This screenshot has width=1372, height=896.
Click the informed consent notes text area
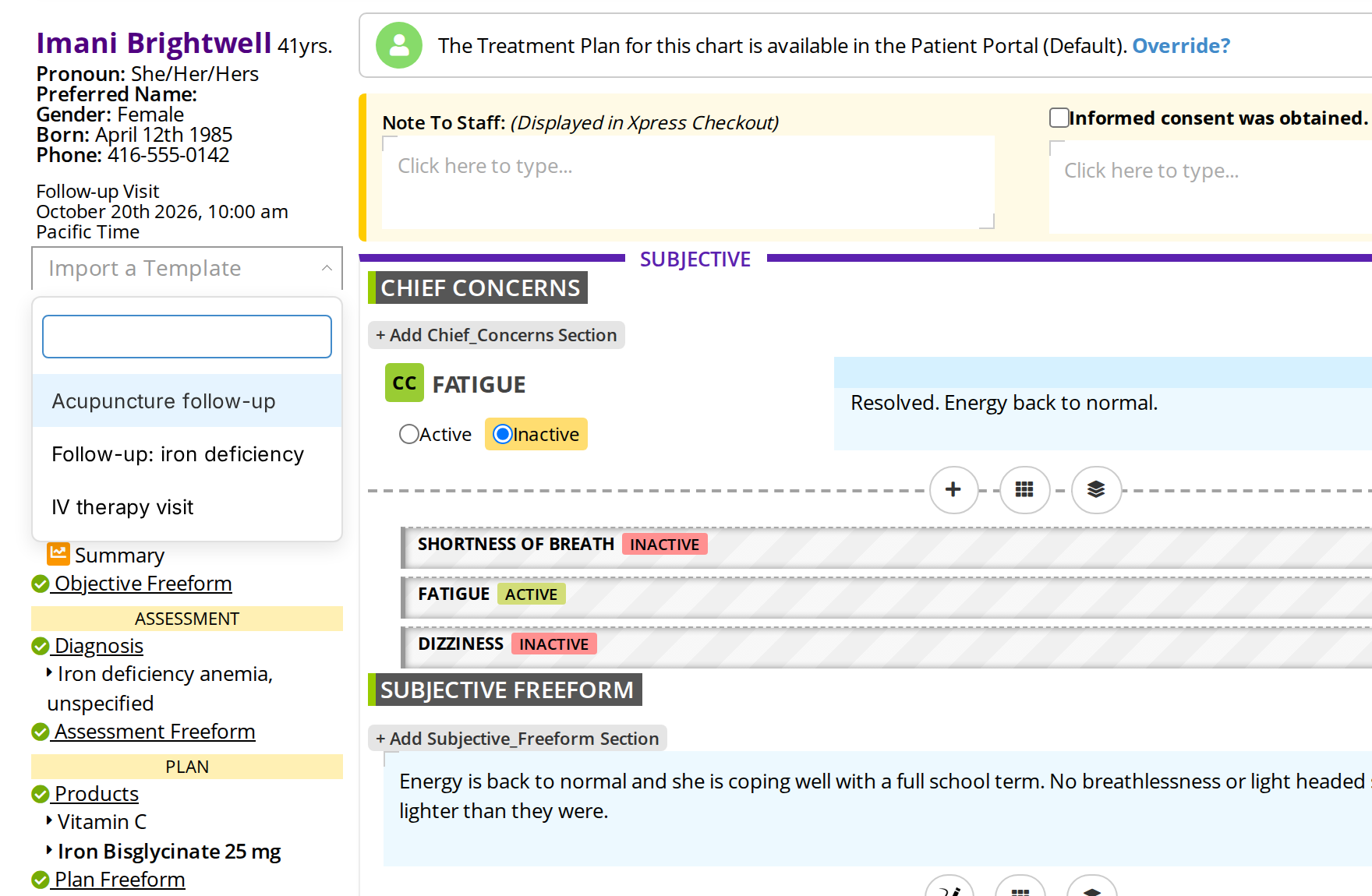(x=1211, y=187)
